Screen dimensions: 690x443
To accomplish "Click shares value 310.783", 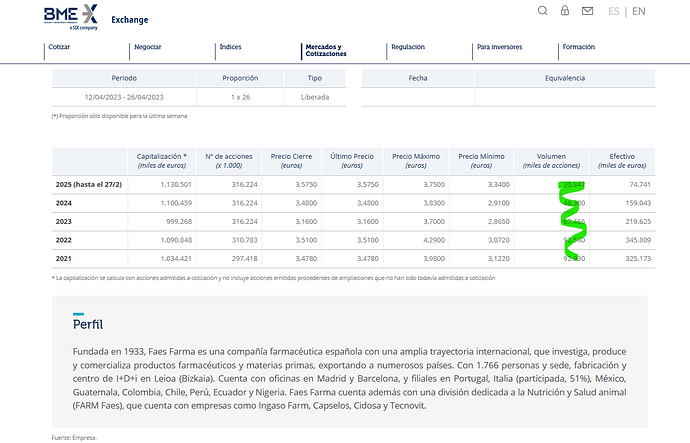I will pos(245,240).
